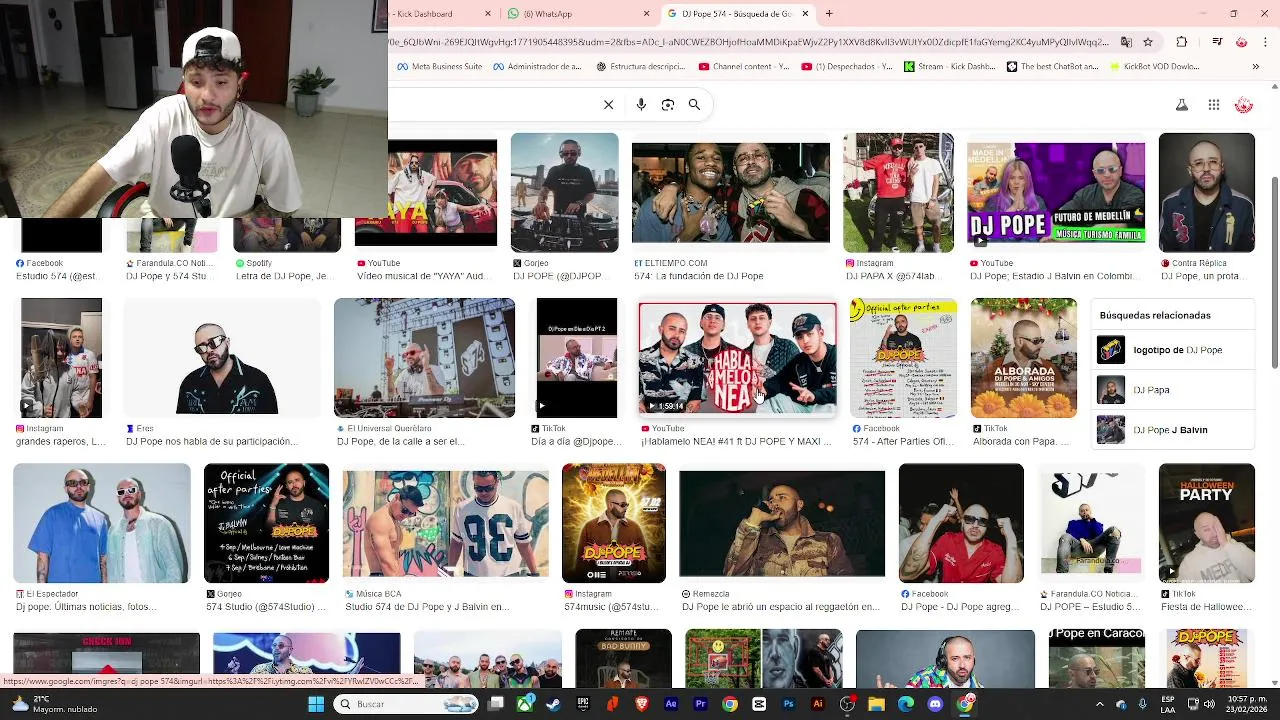
Task: Clear the Google search box text
Action: coord(608,104)
